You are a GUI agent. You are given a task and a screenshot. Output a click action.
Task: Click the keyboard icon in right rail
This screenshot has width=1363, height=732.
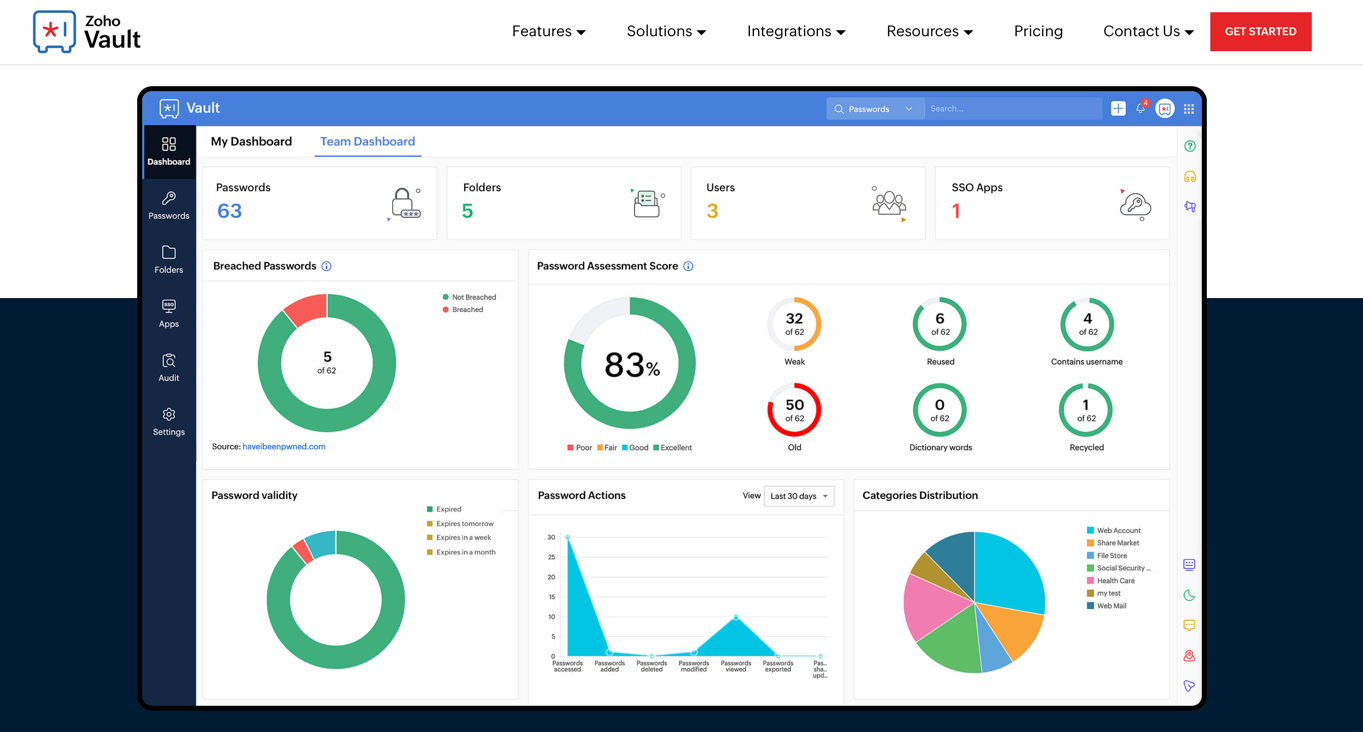(x=1189, y=565)
